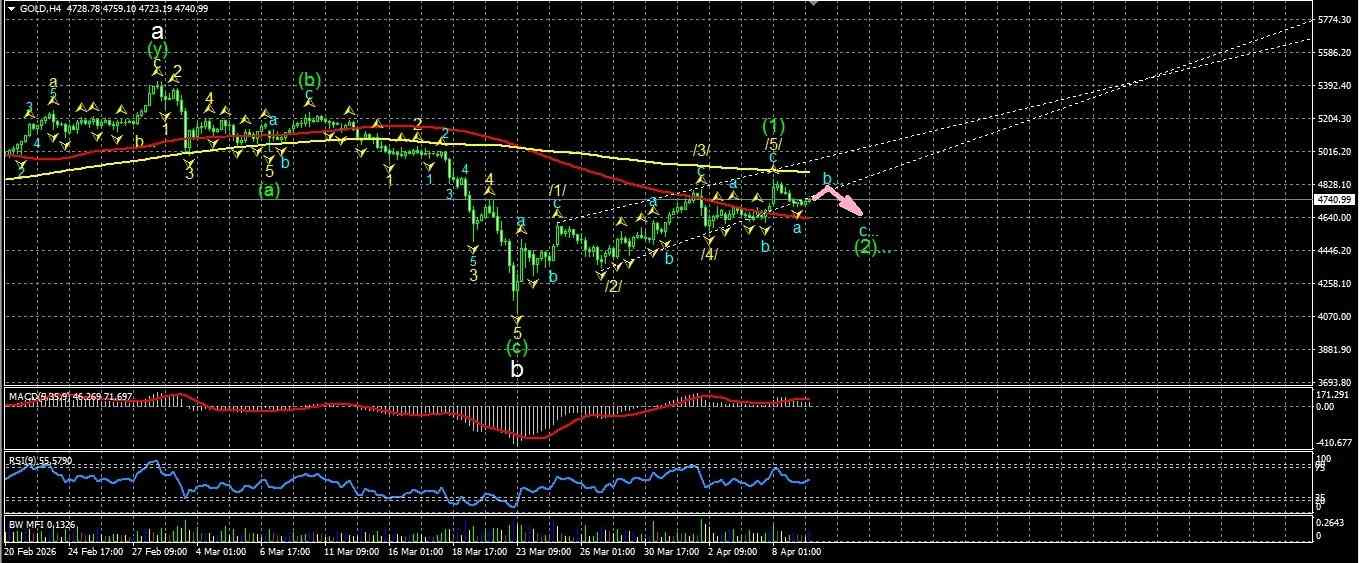Click the 3881.90 price axis value
Image resolution: width=1360 pixels, height=563 pixels.
click(x=1334, y=350)
